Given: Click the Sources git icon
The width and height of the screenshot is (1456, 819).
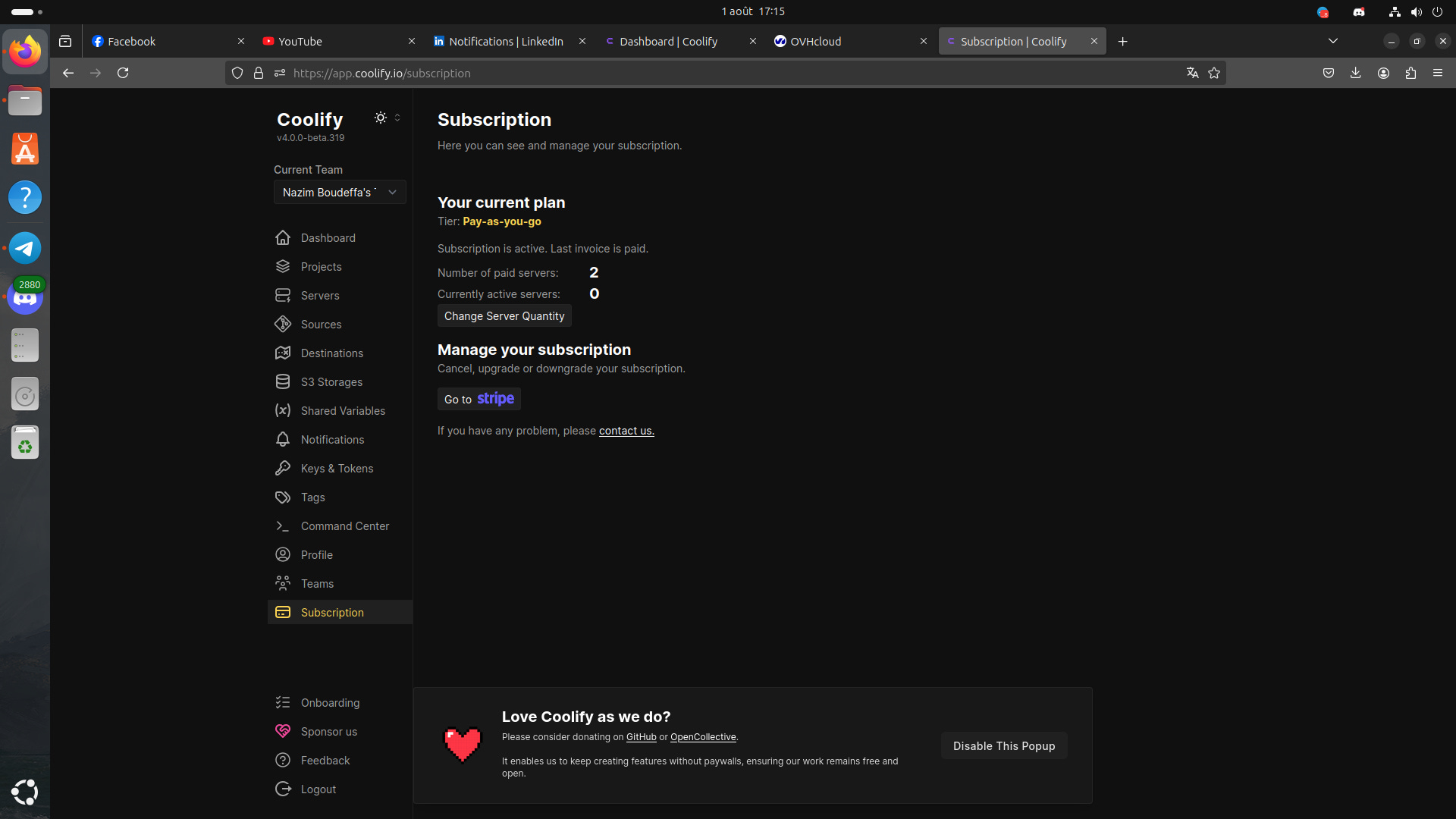Looking at the screenshot, I should 283,325.
